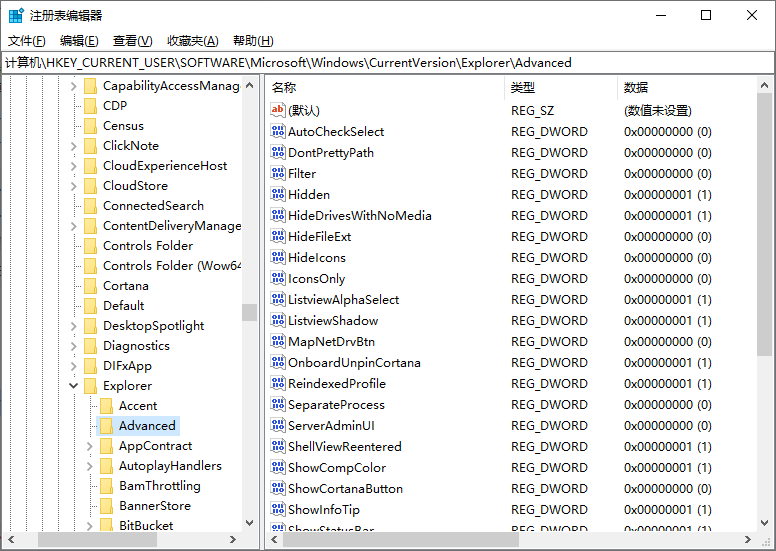Open the 收藏夹(A) menu

(x=193, y=41)
